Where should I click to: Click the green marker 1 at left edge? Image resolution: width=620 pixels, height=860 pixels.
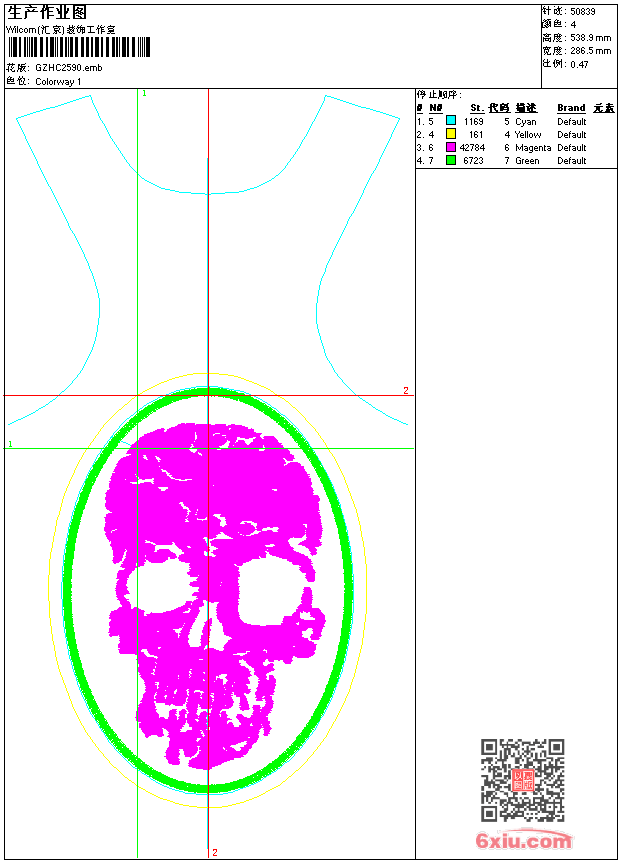coord(10,443)
